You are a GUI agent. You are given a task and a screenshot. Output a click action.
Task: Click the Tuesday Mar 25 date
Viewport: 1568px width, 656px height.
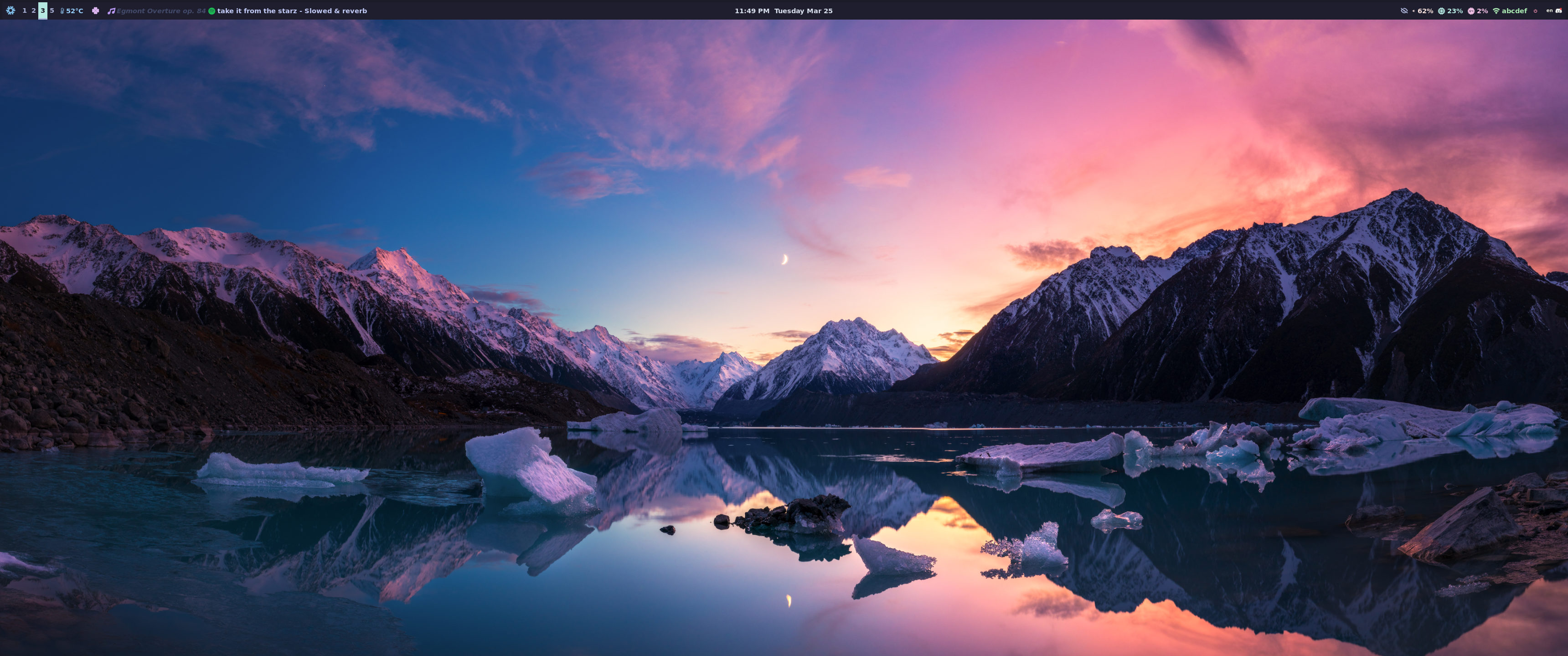(803, 10)
